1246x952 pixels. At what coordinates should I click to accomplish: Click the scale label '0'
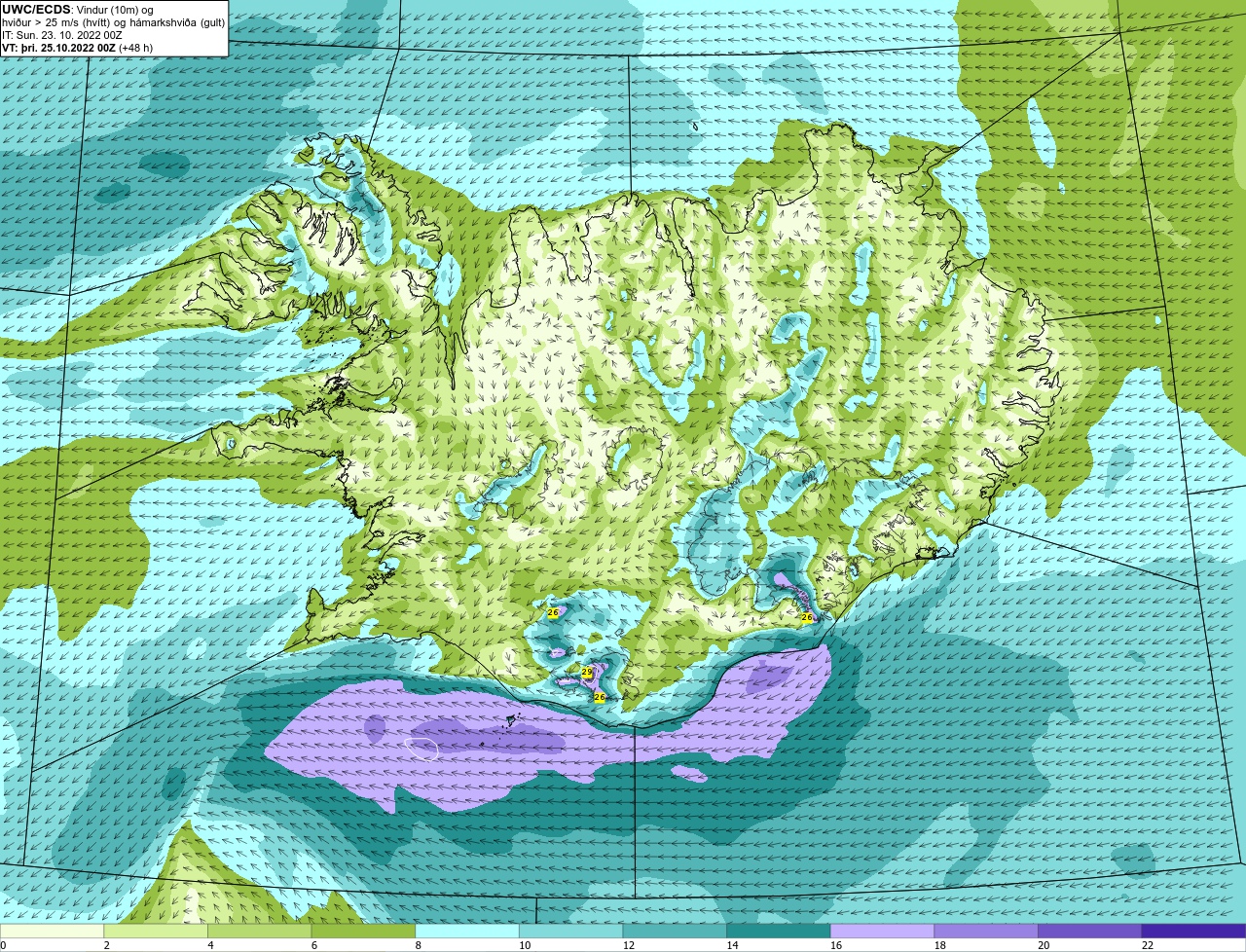point(3,945)
